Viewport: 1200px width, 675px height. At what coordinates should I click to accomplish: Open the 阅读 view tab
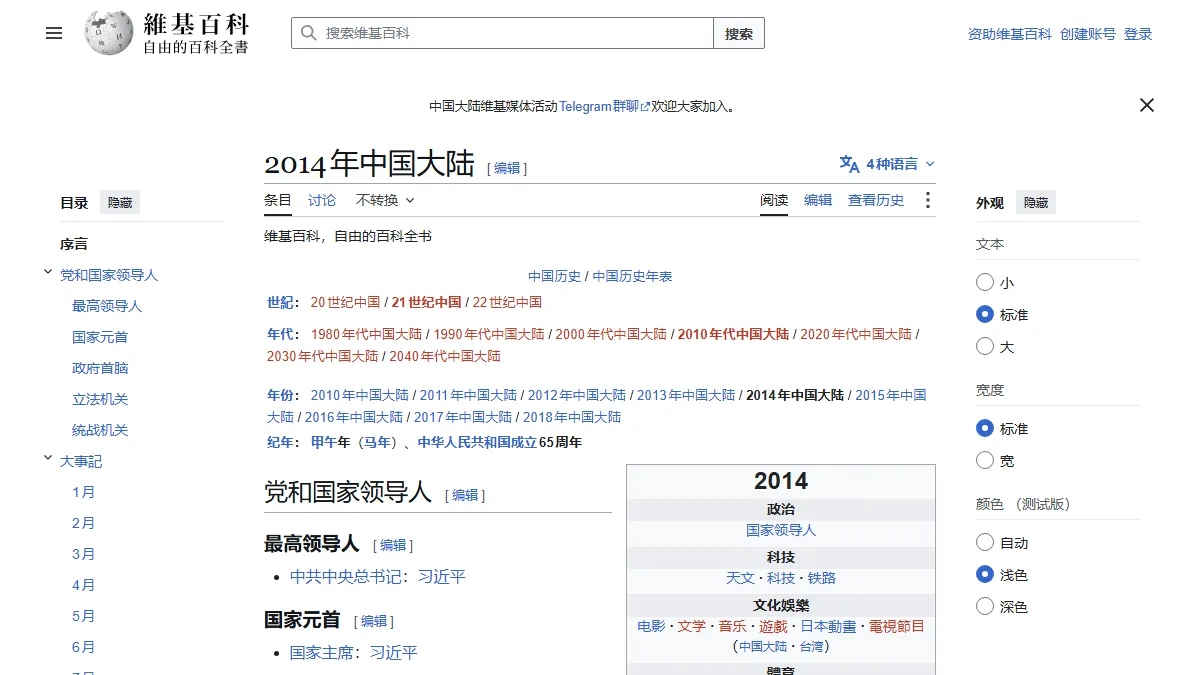tap(774, 200)
